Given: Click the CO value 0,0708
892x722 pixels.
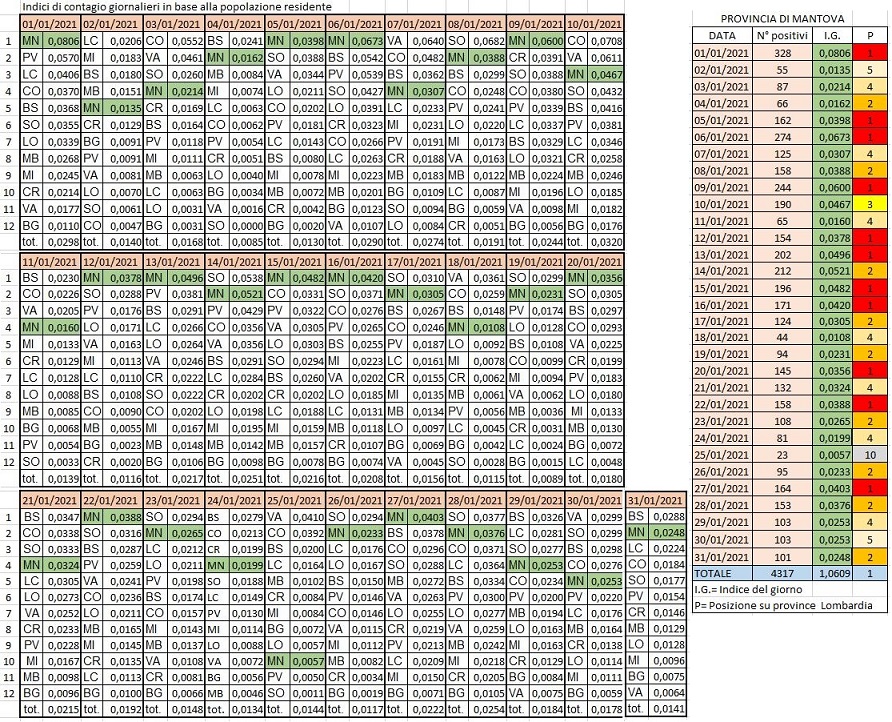Looking at the screenshot, I should pos(606,41).
